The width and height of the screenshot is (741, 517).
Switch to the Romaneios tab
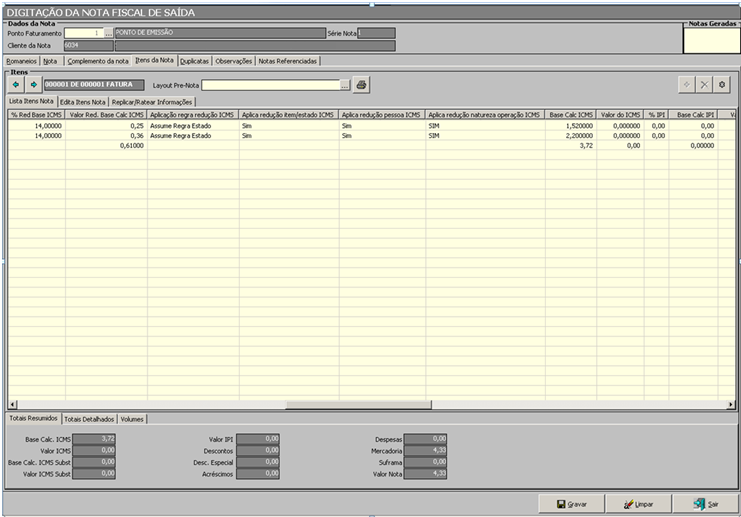[22, 61]
